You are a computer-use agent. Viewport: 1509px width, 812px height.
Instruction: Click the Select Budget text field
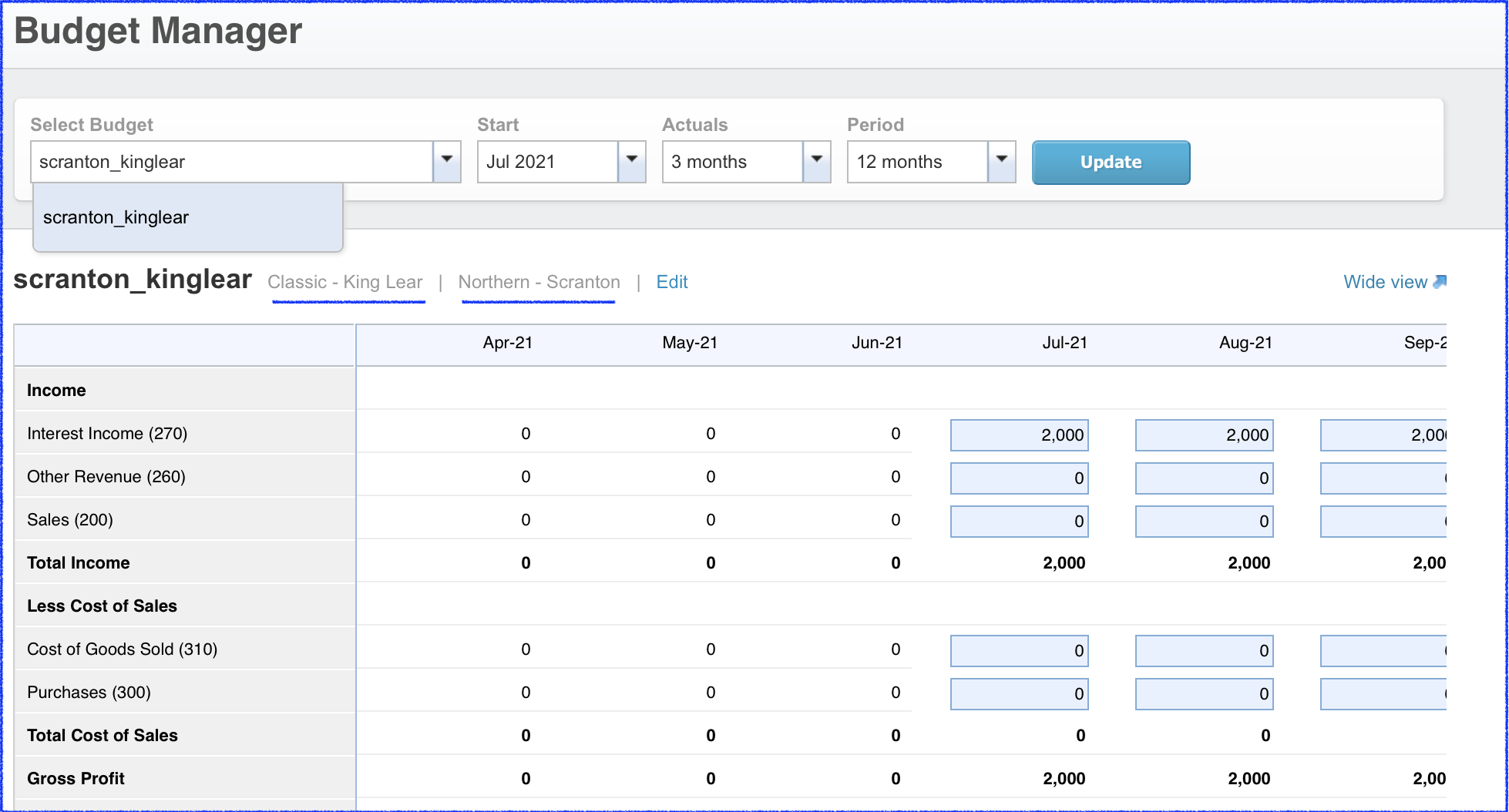pyautogui.click(x=231, y=162)
